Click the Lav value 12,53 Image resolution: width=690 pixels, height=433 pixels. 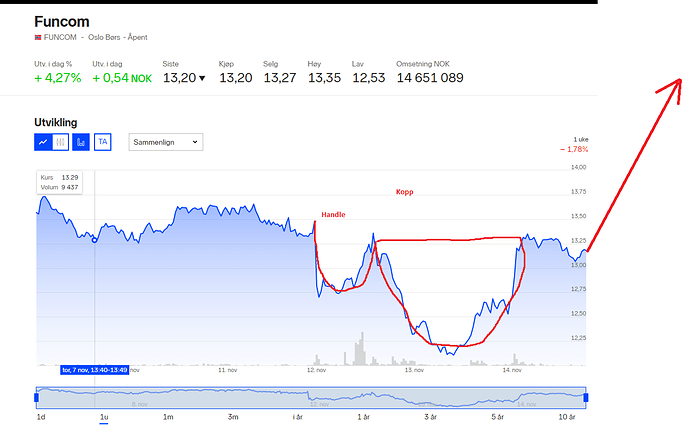(x=369, y=78)
